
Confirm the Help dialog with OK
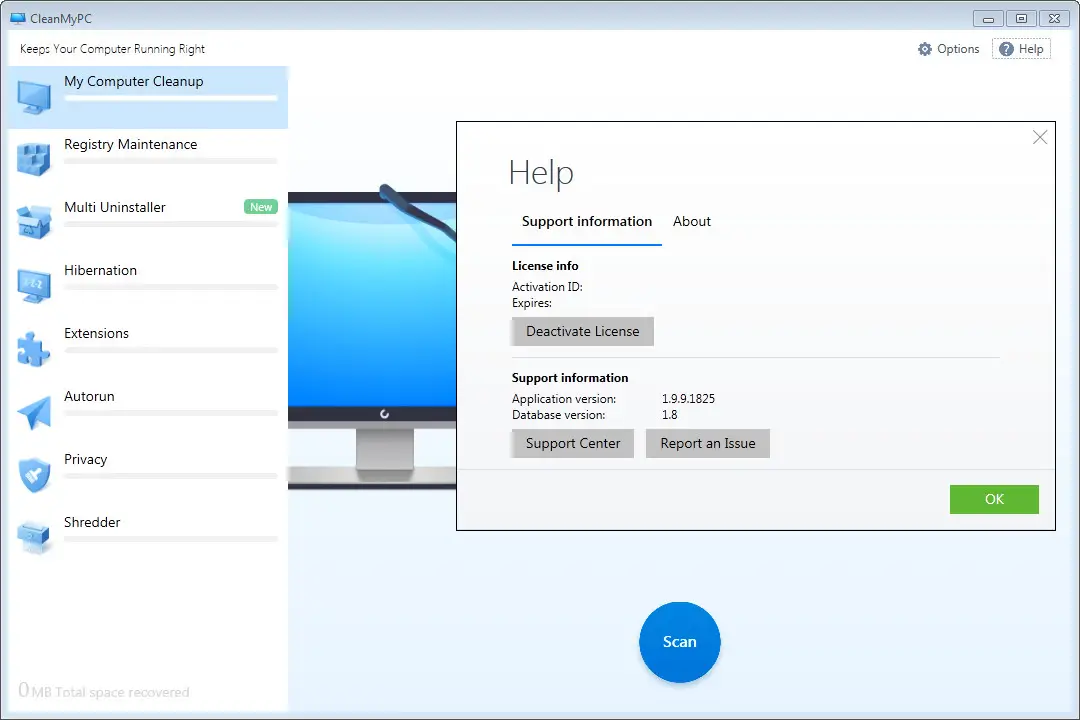point(994,500)
